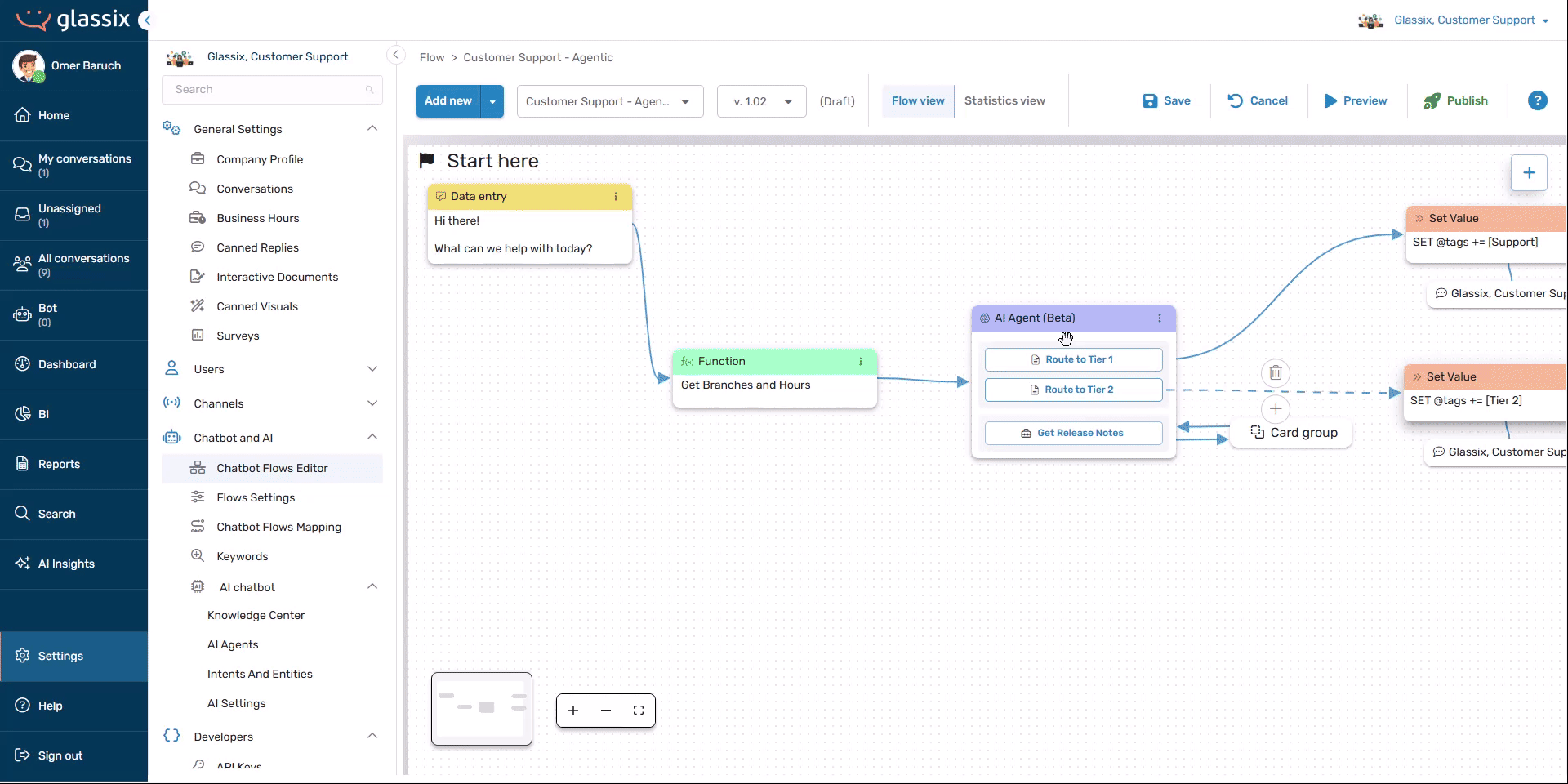This screenshot has width=1568, height=784.
Task: Fit flow to screen icon
Action: pos(639,710)
